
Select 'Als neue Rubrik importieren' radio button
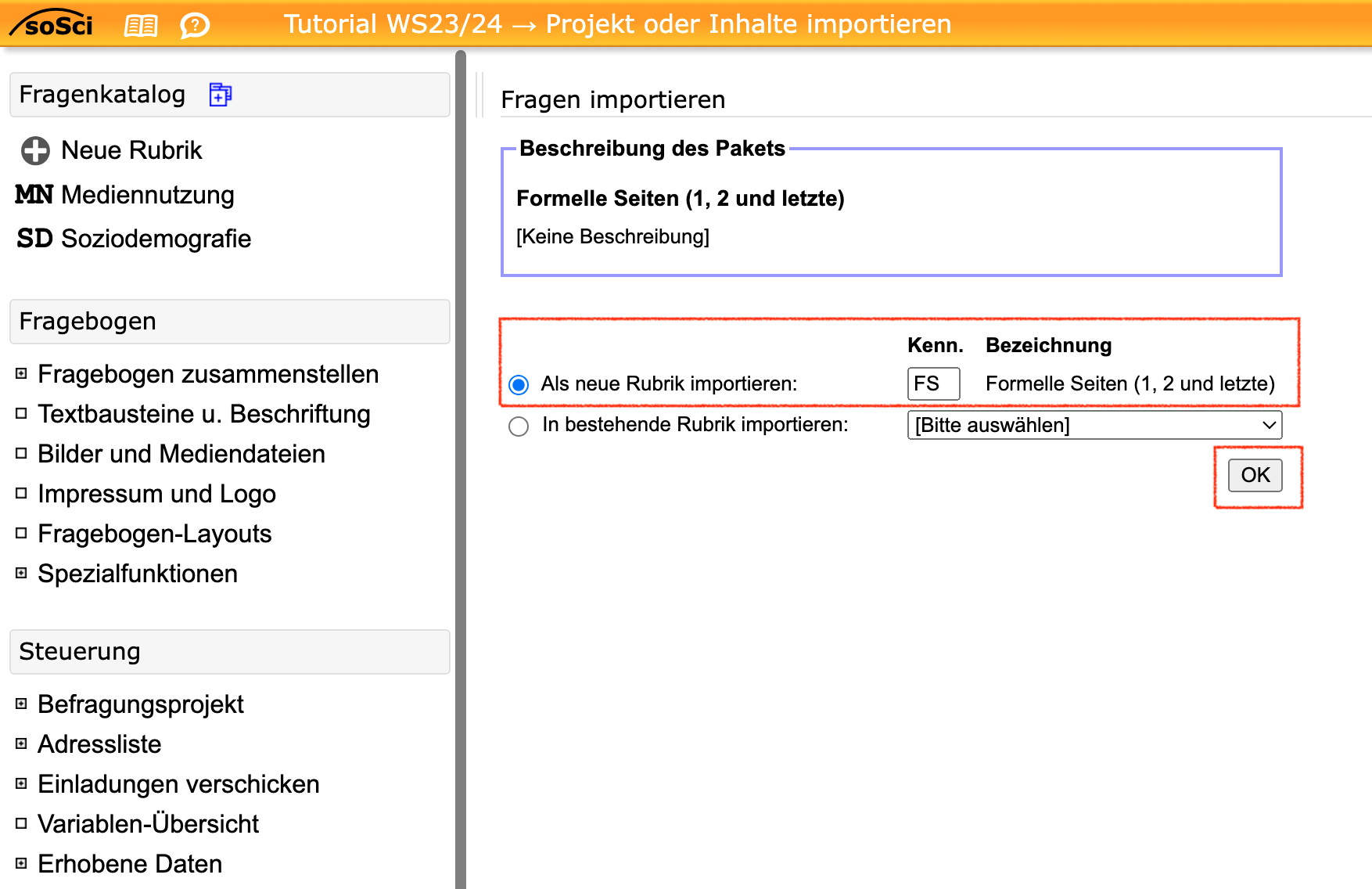(519, 384)
